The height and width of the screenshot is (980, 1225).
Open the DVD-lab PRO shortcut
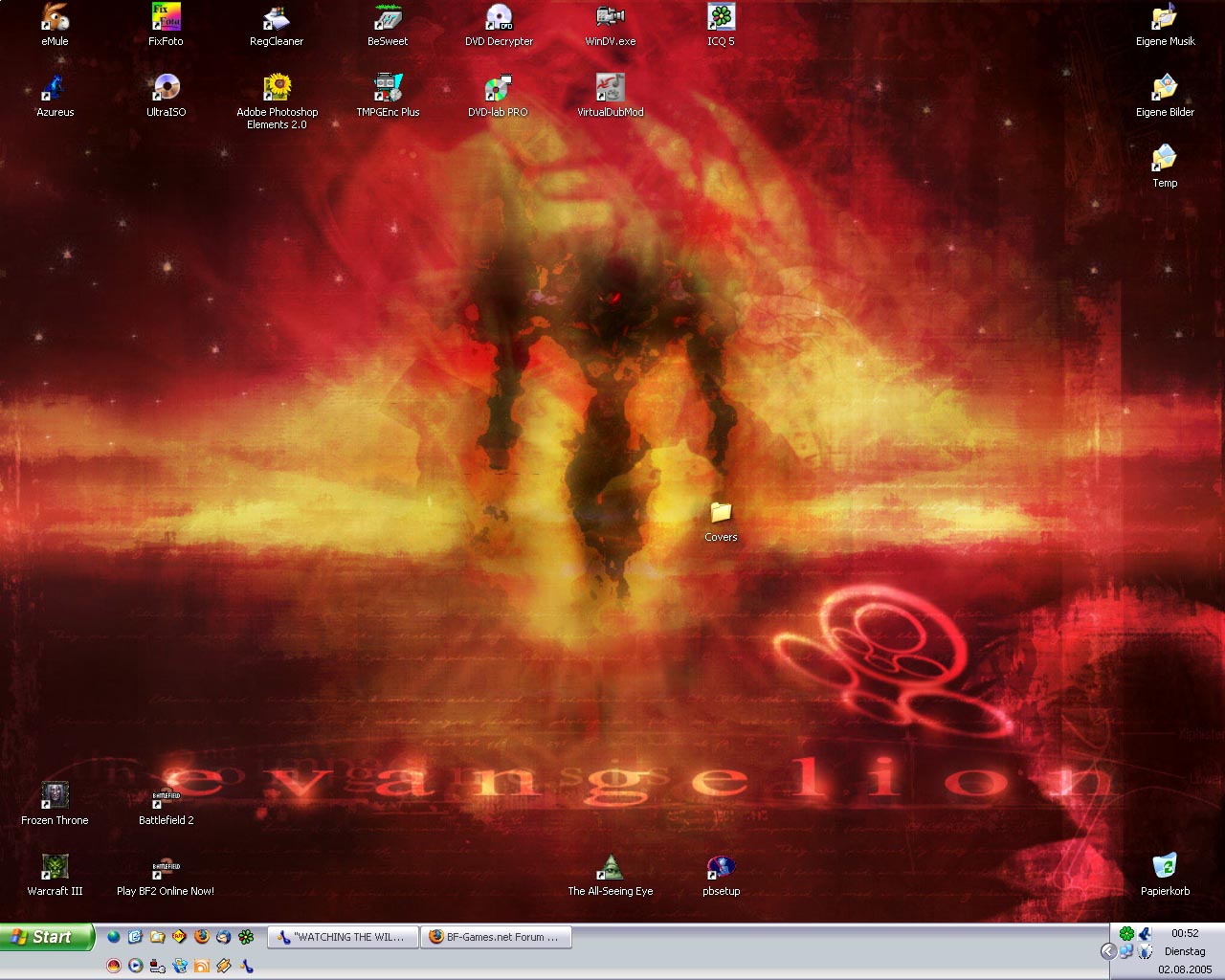click(499, 97)
